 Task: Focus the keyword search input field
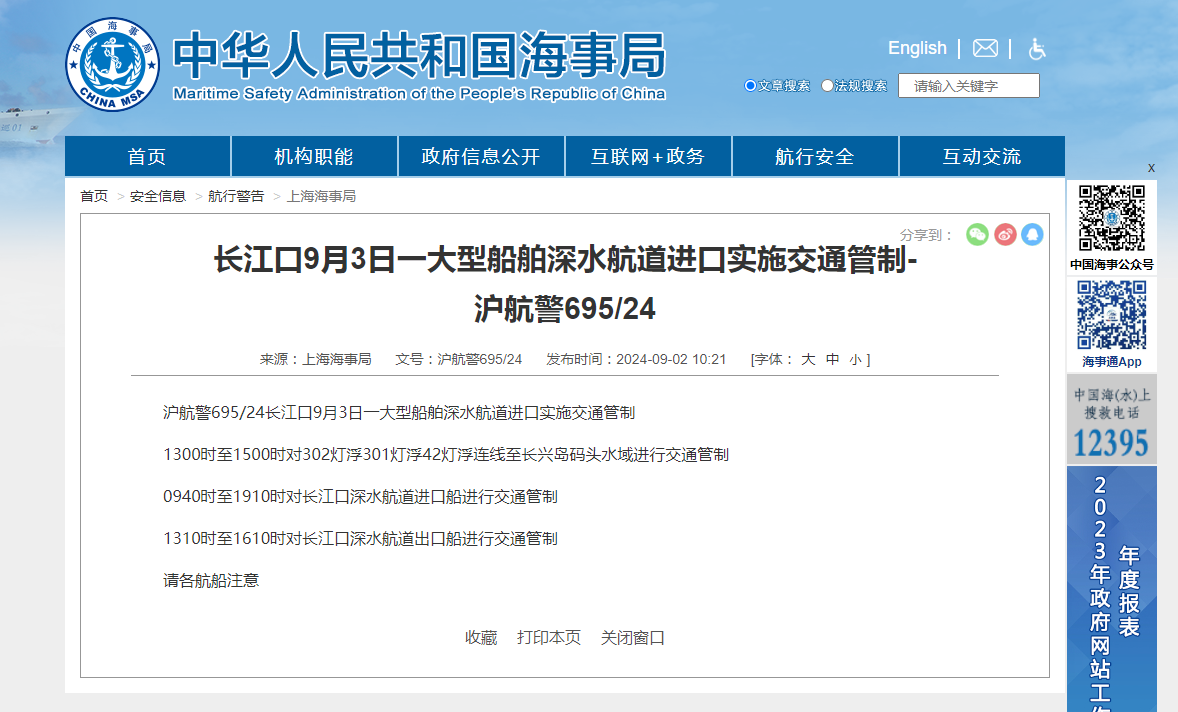click(x=968, y=86)
